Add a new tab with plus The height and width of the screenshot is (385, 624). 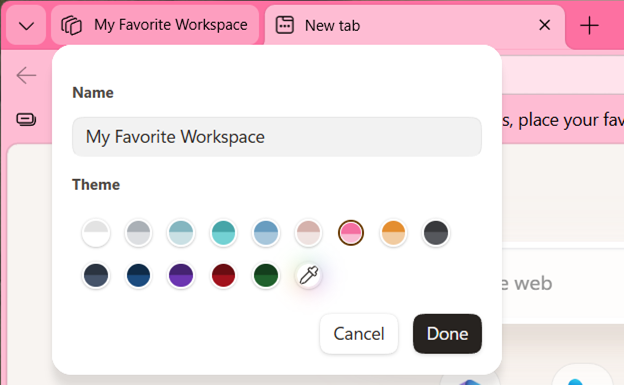coord(589,26)
